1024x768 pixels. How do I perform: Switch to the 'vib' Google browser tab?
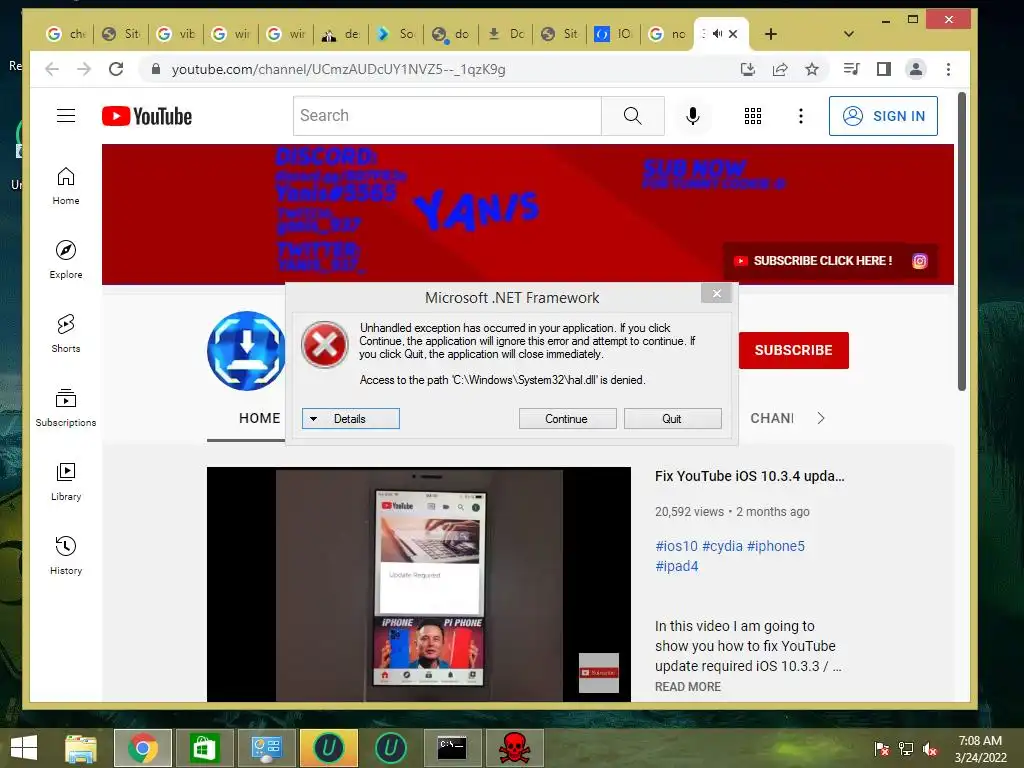tap(176, 34)
